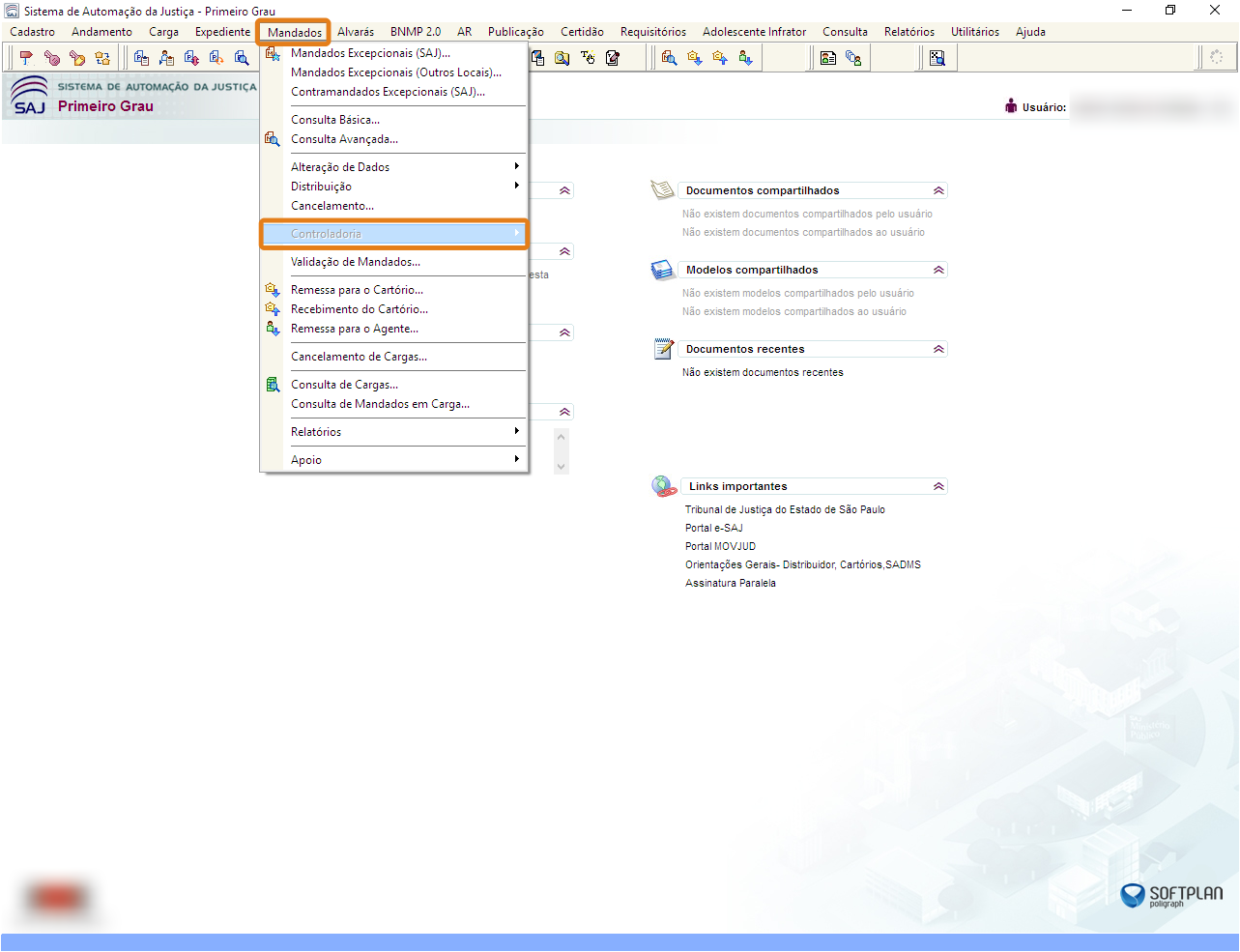The image size is (1240, 952).
Task: Click the Documentos recentes notepad icon
Action: (x=664, y=348)
